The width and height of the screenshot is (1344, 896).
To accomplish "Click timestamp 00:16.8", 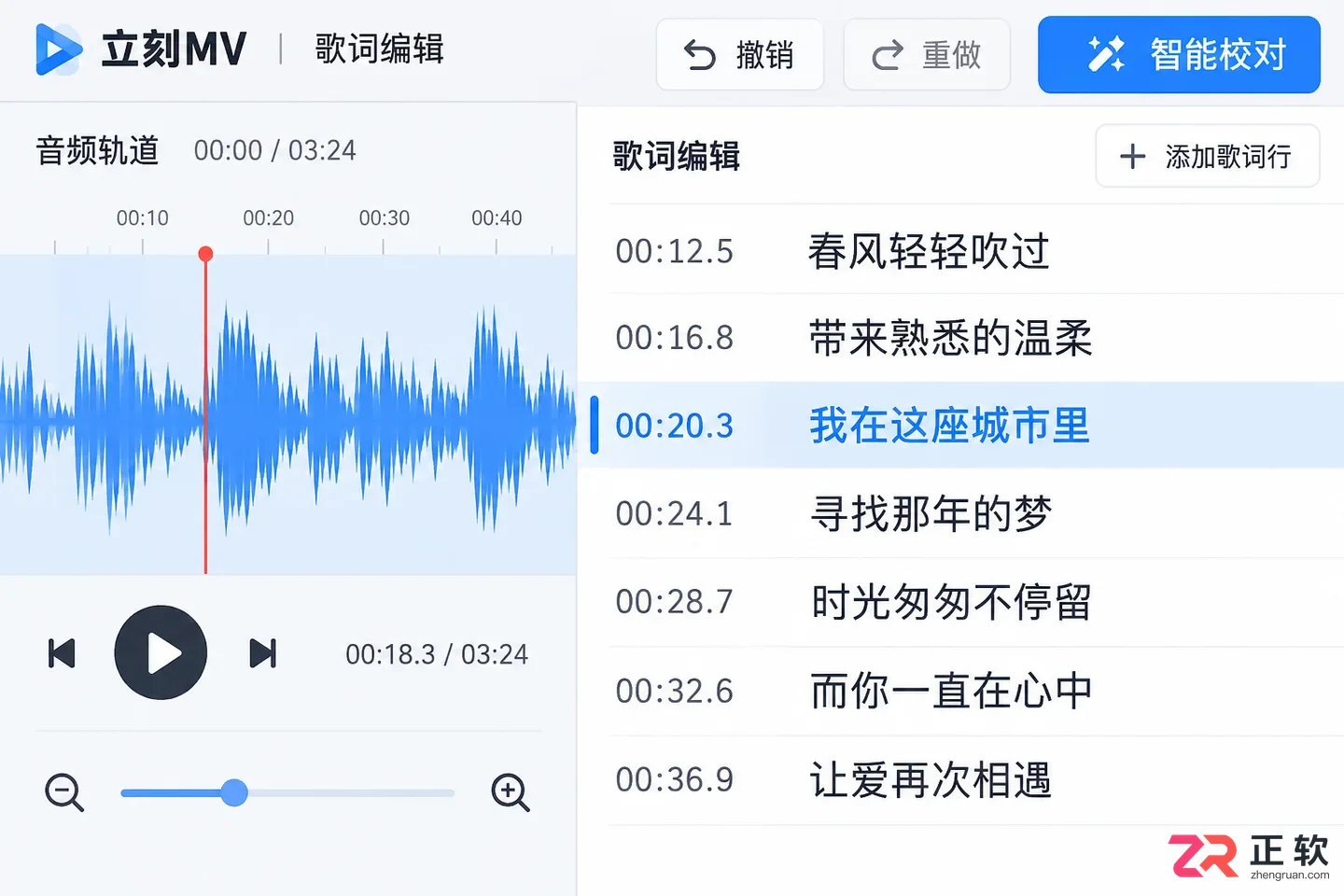I will pos(675,338).
